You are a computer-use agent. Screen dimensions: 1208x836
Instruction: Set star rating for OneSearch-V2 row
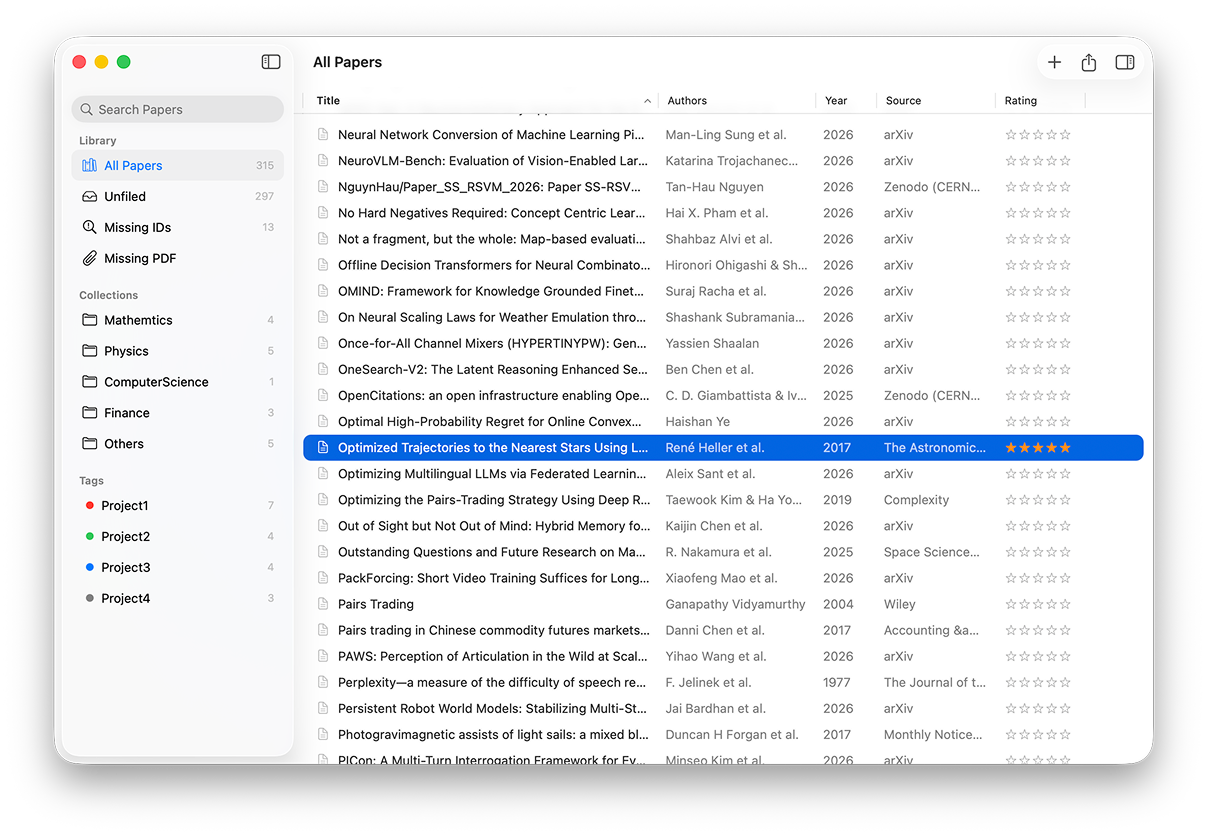pyautogui.click(x=1038, y=370)
